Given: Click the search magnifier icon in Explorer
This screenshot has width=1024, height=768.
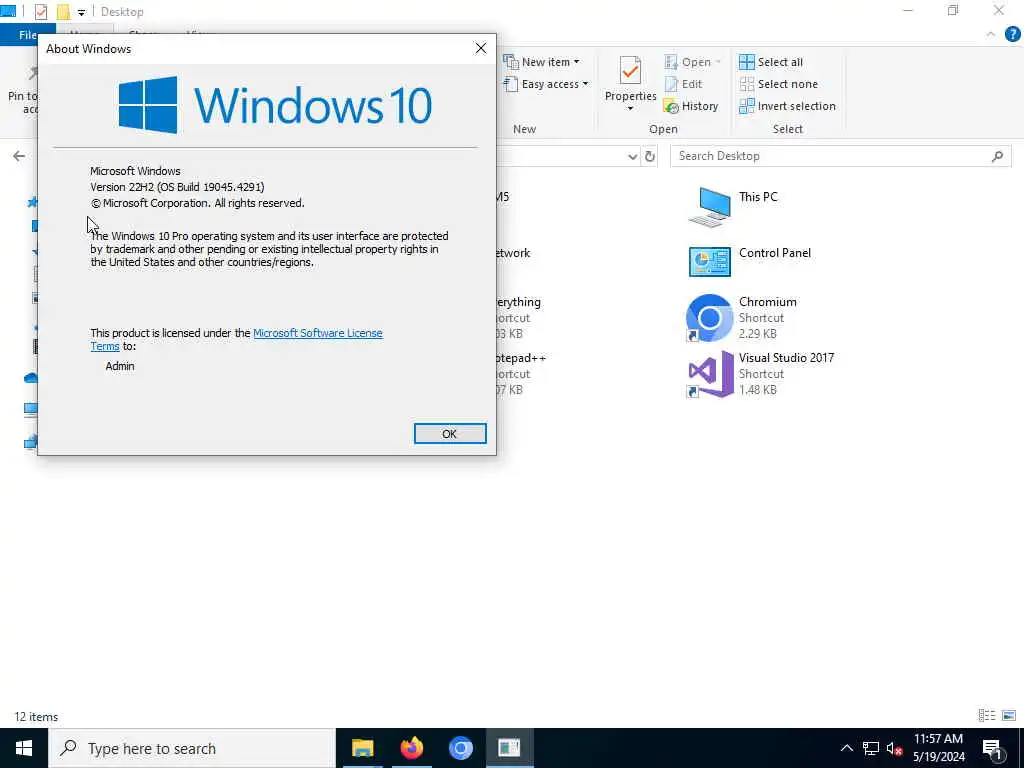Looking at the screenshot, I should pyautogui.click(x=997, y=156).
